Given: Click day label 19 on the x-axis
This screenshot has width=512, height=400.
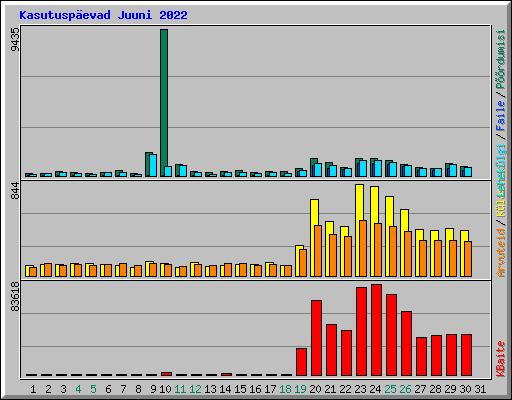Looking at the screenshot, I should tap(300, 389).
